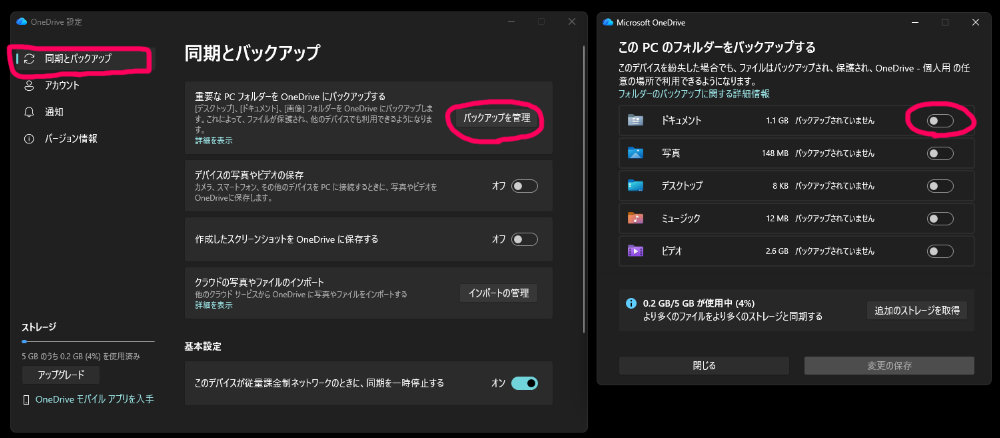
Task: Click the bell icon beside 通知
Action: coord(29,112)
